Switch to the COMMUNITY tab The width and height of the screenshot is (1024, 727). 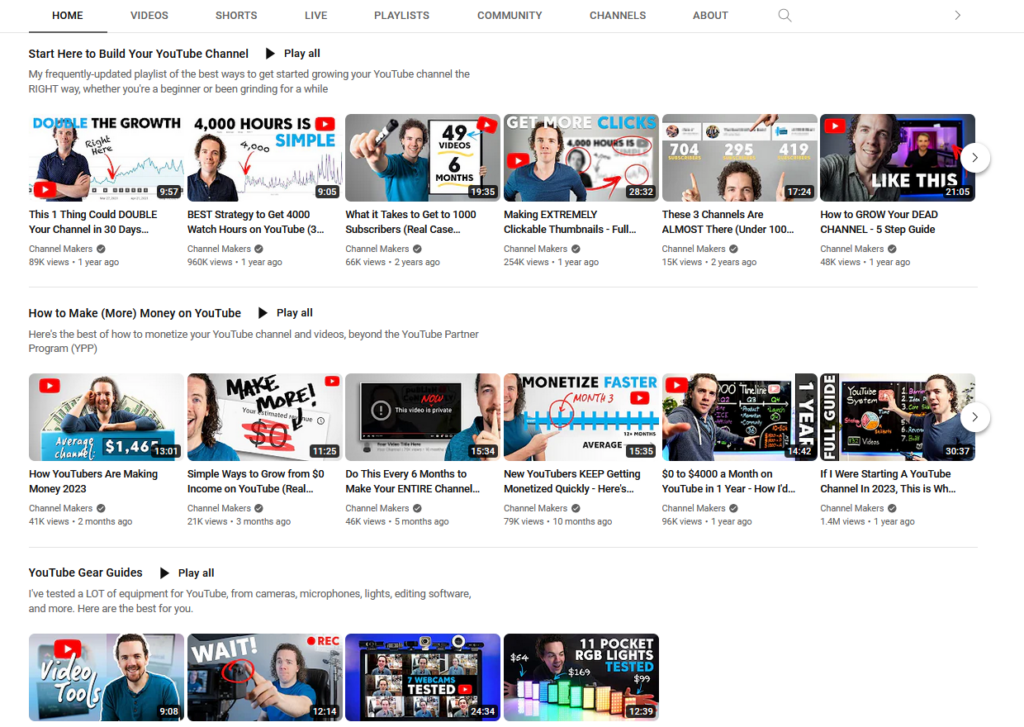click(509, 15)
